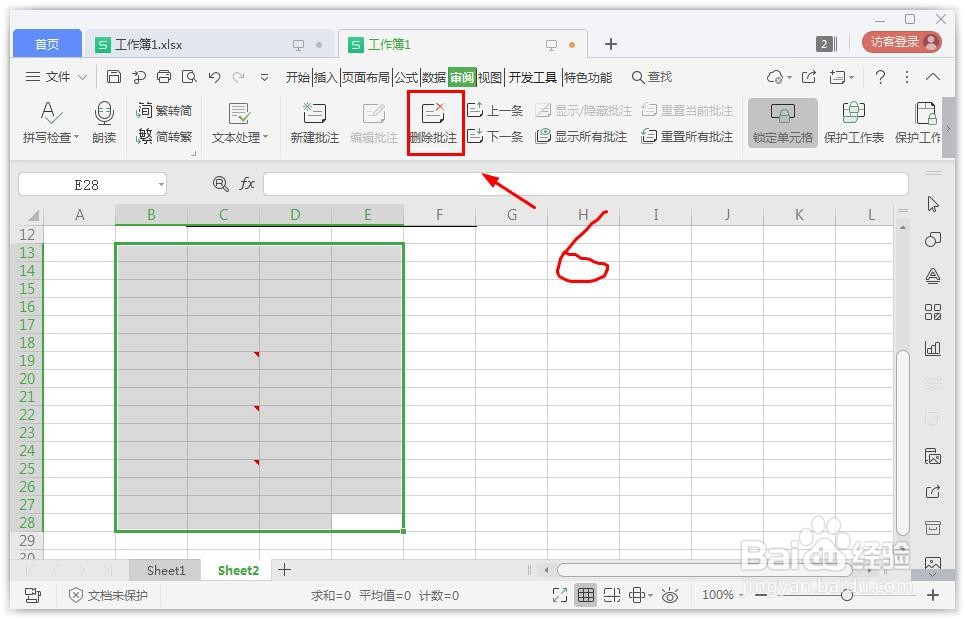Open the 朗读 read-aloud tool
The width and height of the screenshot is (965, 619).
pyautogui.click(x=105, y=122)
